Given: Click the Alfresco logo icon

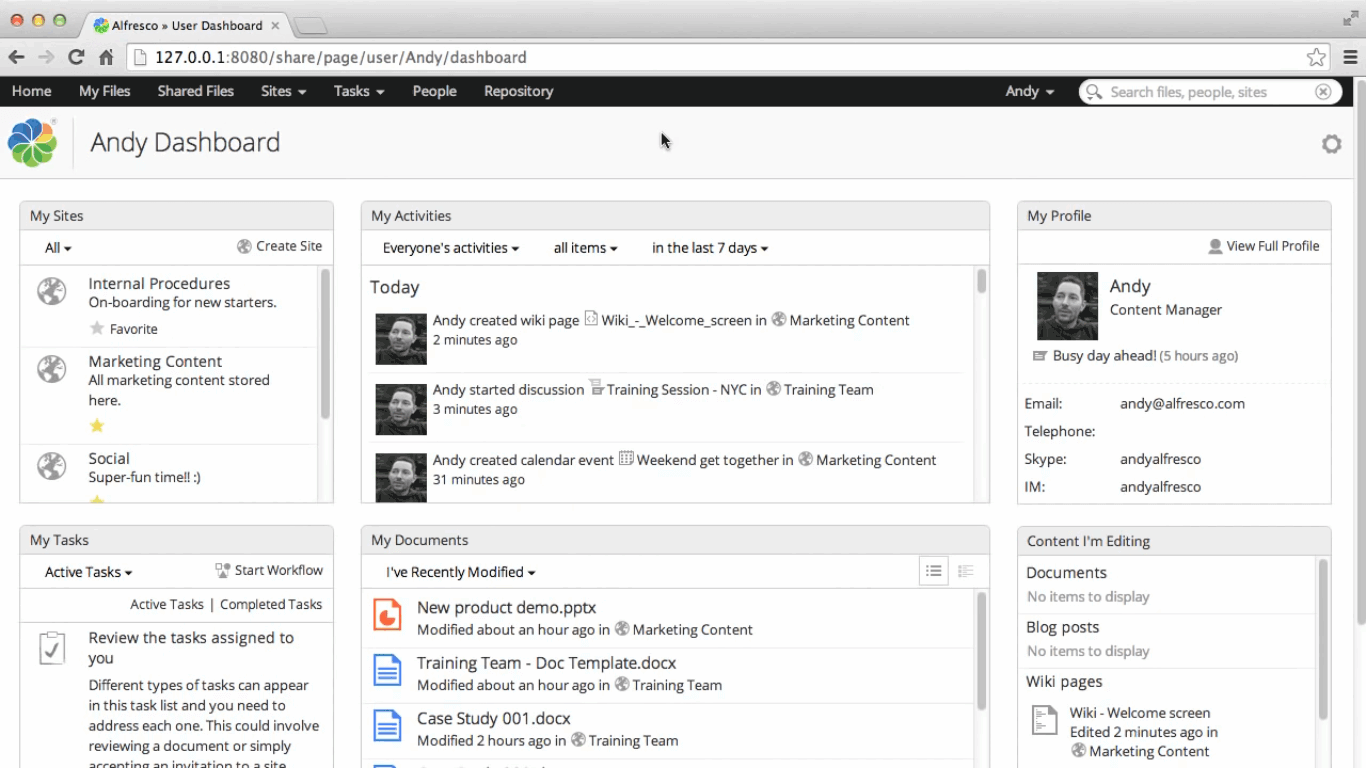Looking at the screenshot, I should tap(32, 142).
